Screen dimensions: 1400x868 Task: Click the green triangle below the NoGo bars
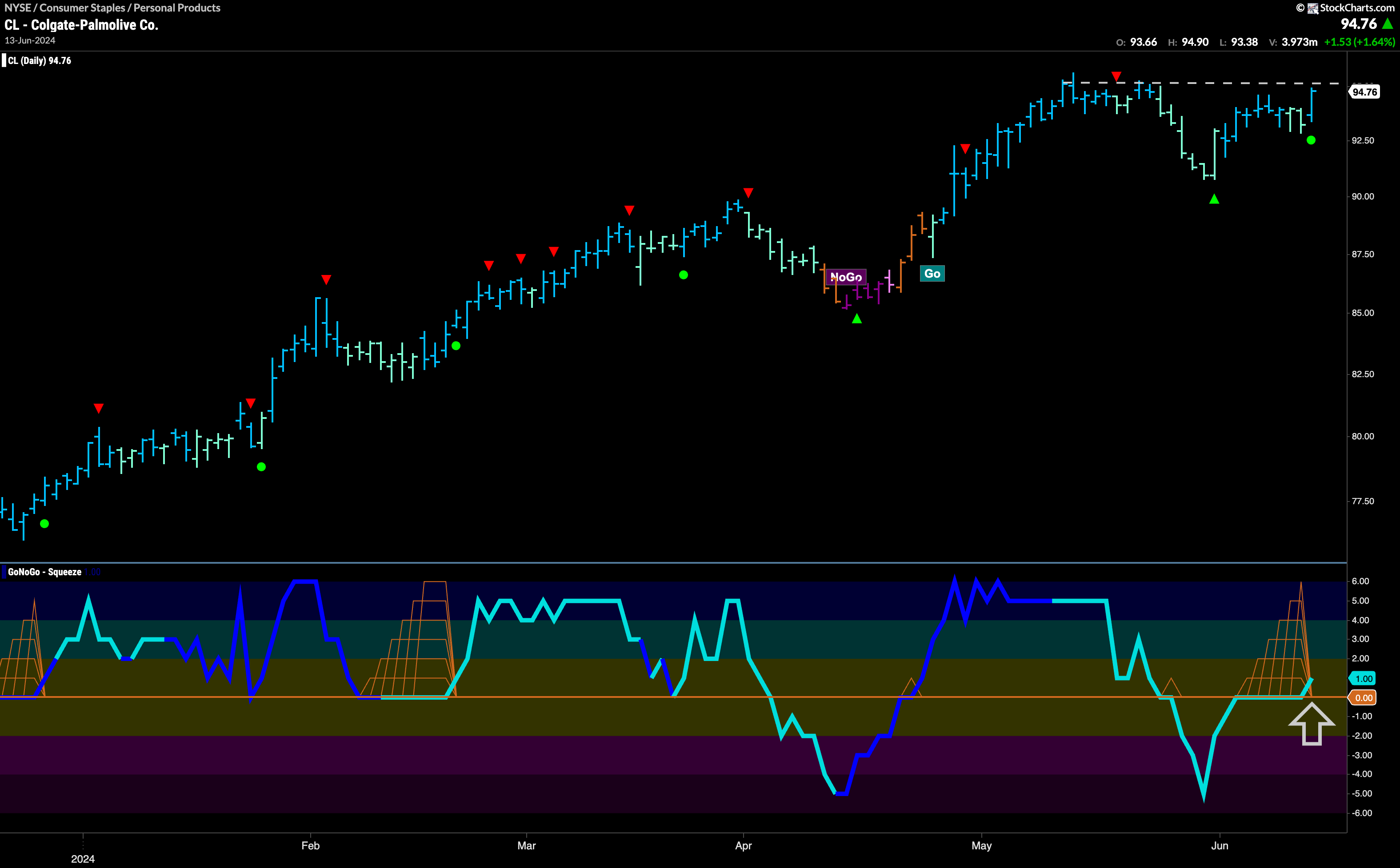tap(857, 319)
